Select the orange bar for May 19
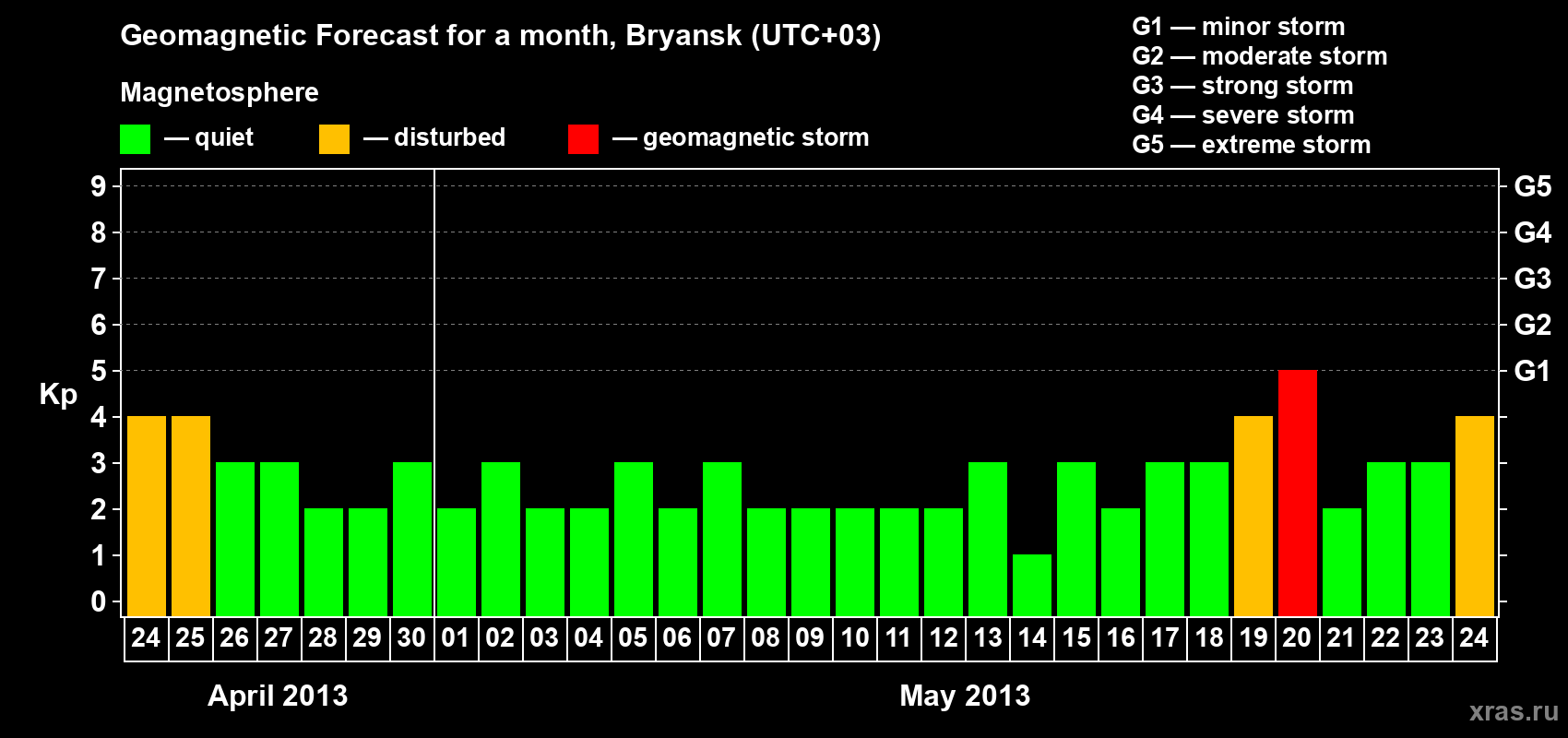This screenshot has height=738, width=1568. click(x=1253, y=517)
